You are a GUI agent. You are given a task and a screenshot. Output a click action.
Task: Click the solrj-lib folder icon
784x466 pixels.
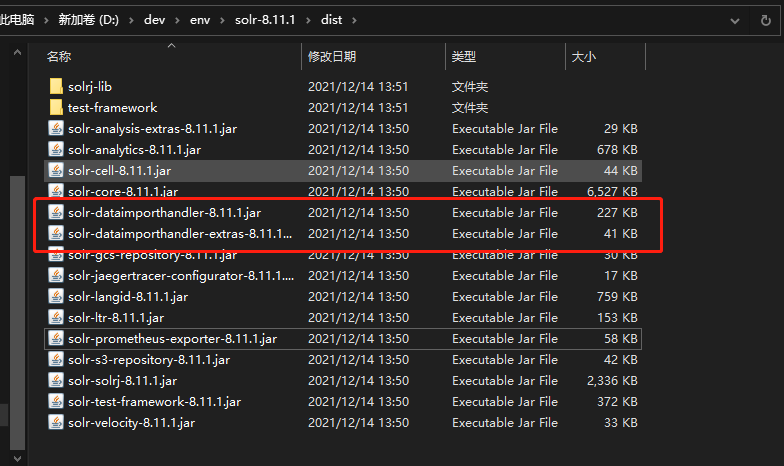pyautogui.click(x=56, y=86)
